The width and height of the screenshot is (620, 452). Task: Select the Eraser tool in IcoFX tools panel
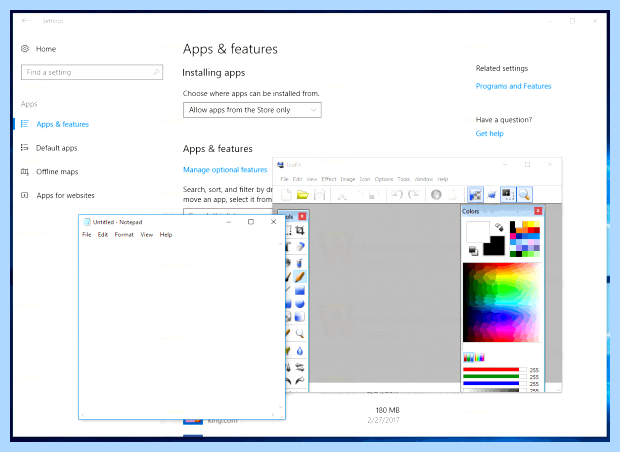[x=300, y=247]
